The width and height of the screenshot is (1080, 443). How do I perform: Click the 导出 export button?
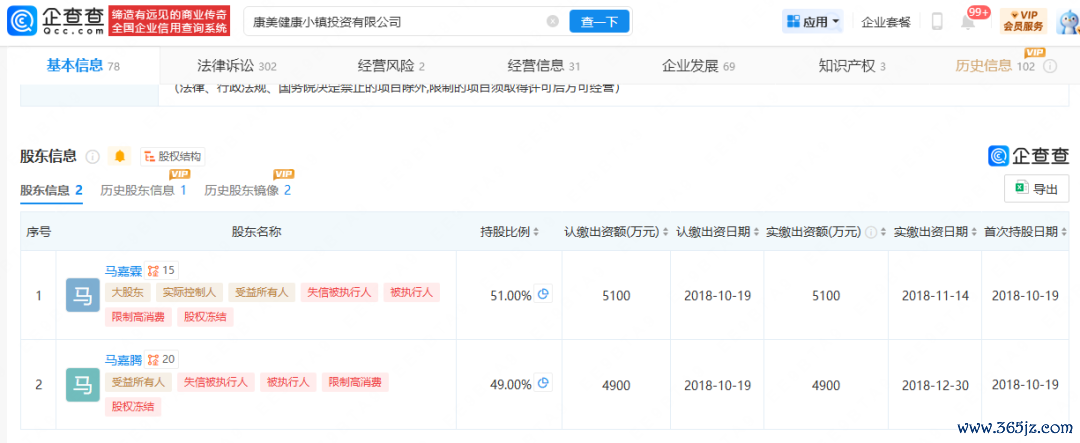coord(1037,189)
